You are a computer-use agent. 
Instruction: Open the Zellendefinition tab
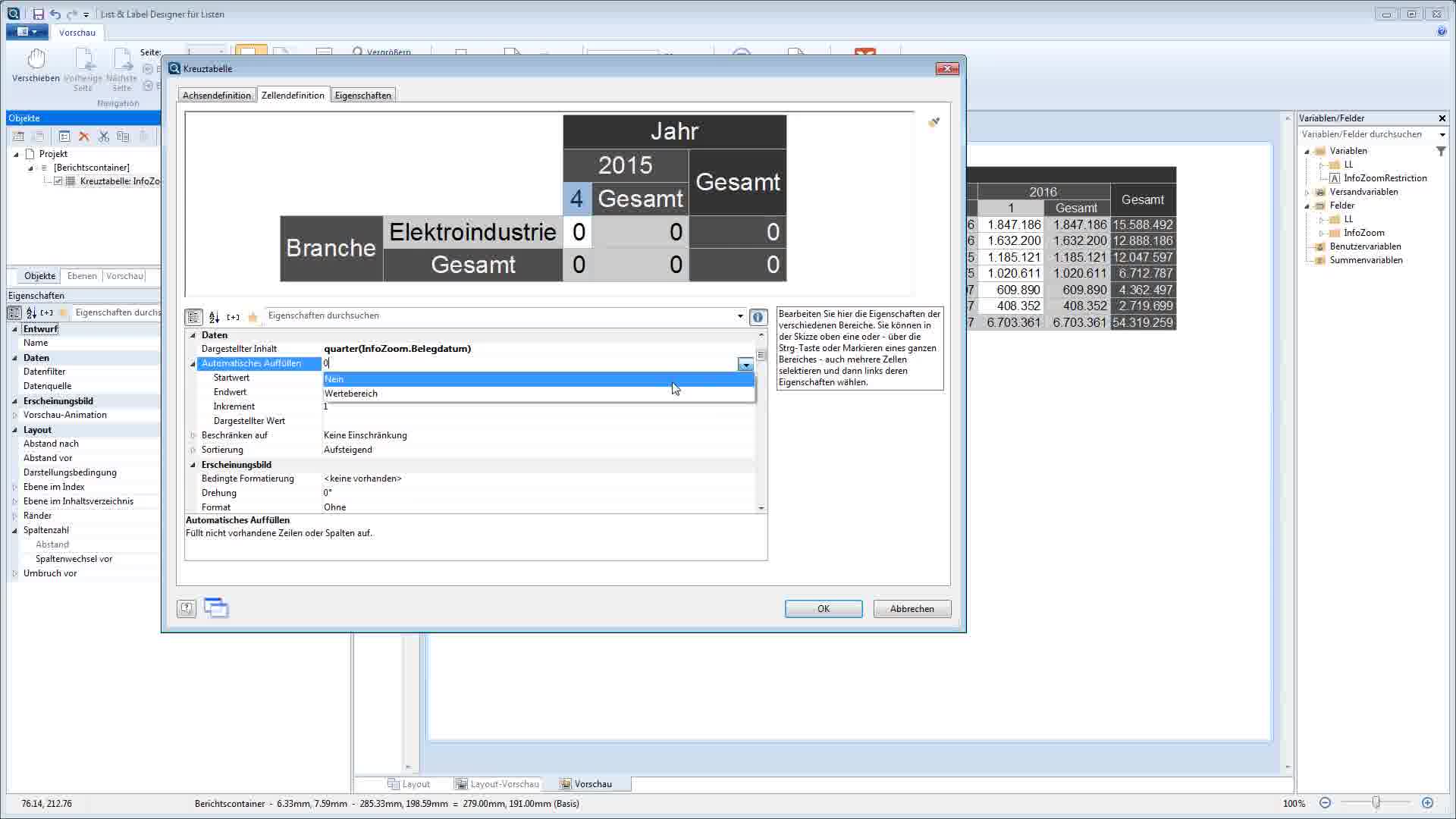click(293, 95)
